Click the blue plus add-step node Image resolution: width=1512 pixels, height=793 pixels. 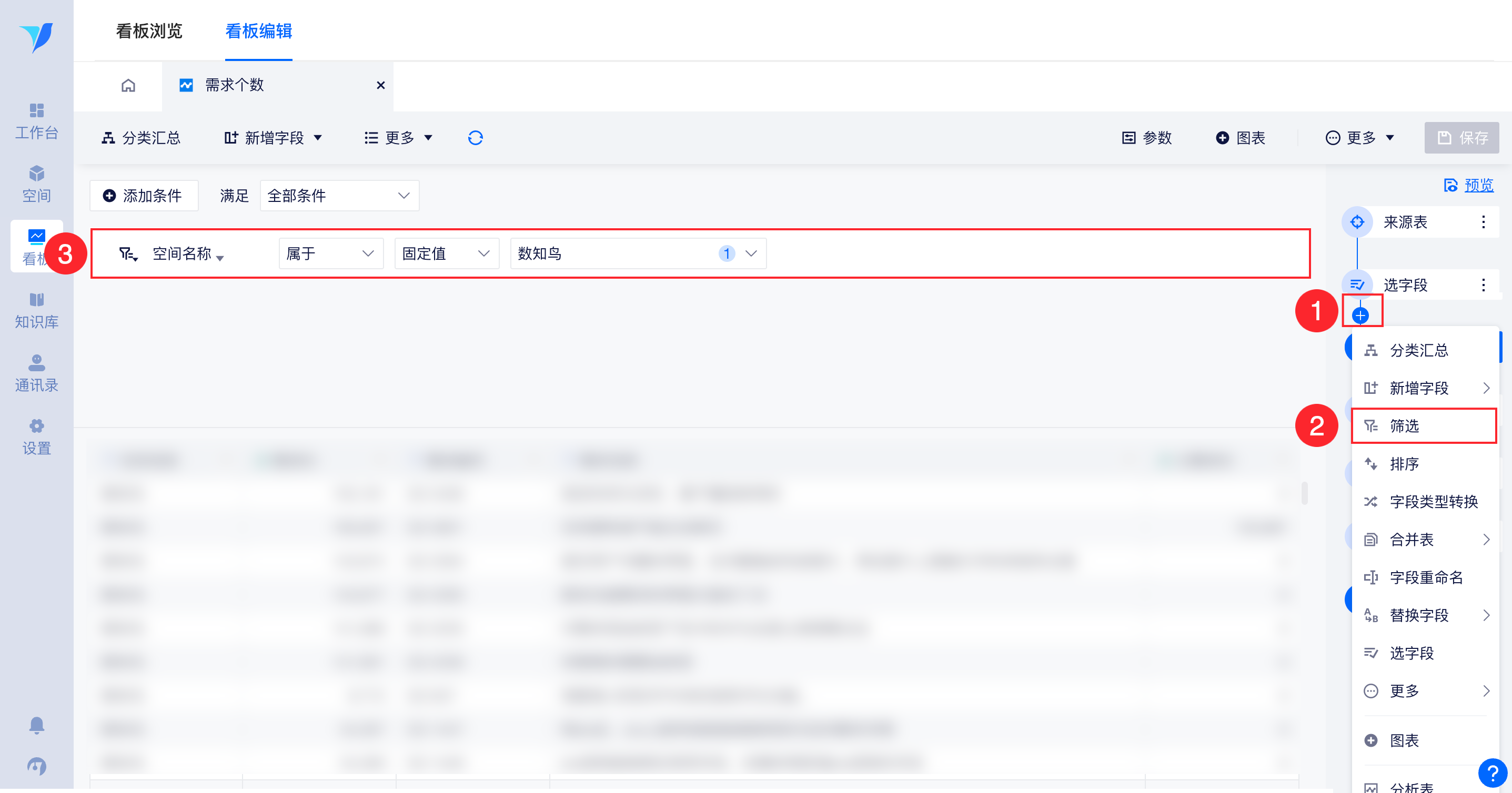click(1360, 316)
